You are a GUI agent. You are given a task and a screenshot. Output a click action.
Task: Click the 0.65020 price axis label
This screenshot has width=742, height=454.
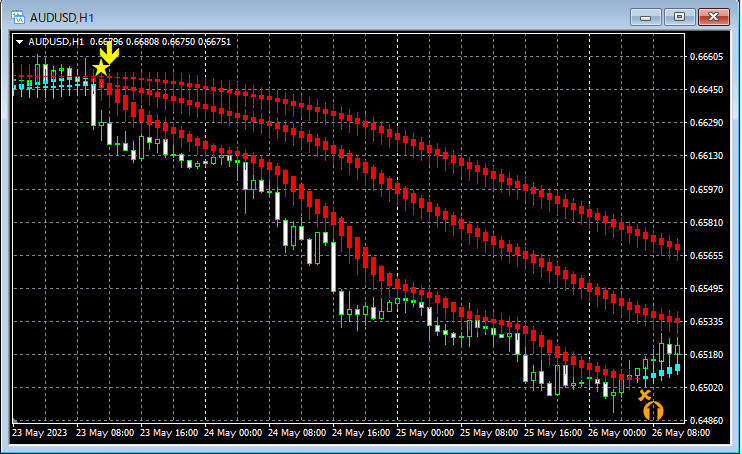707,388
